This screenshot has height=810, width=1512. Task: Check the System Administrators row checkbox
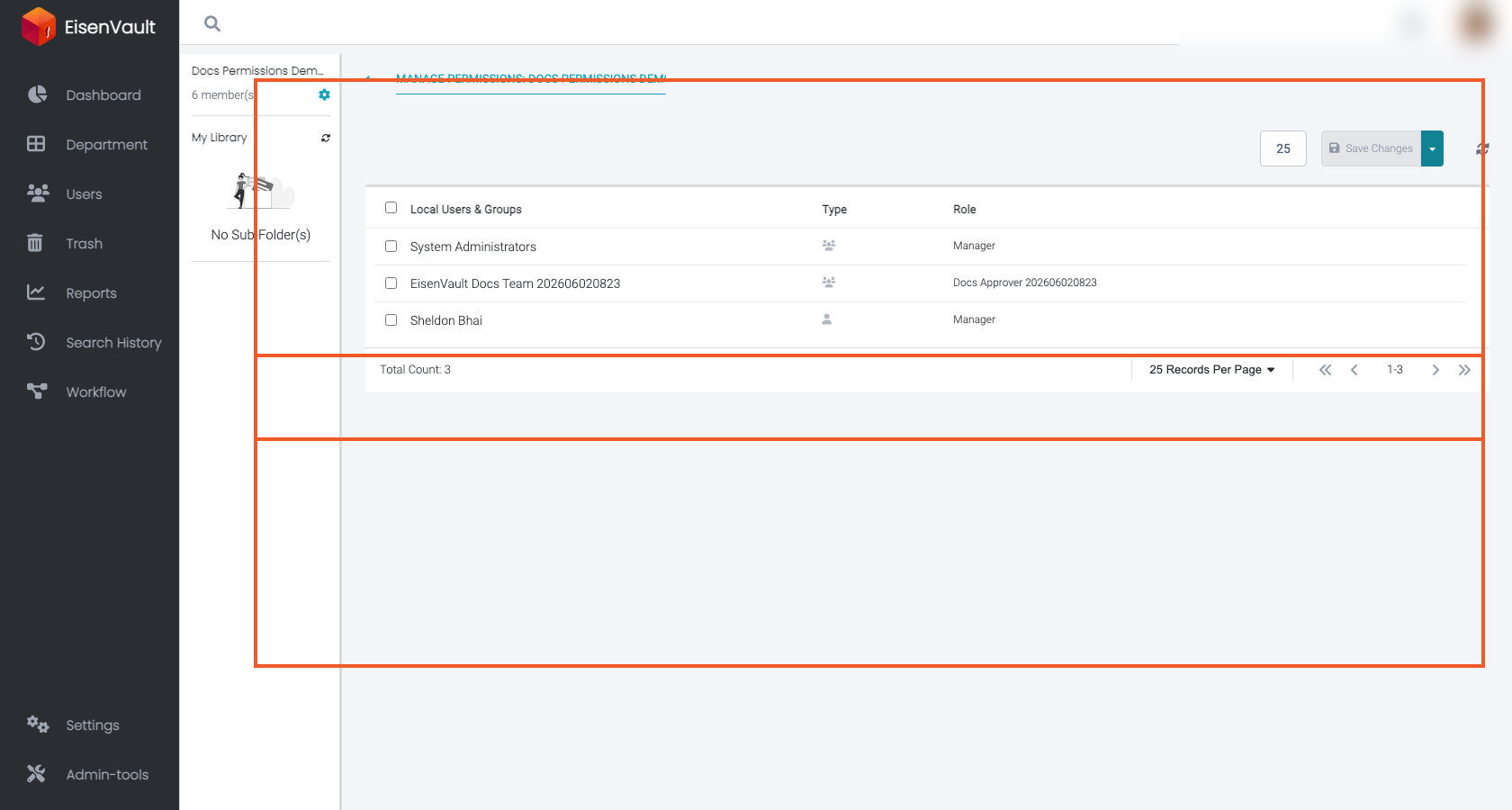[391, 247]
